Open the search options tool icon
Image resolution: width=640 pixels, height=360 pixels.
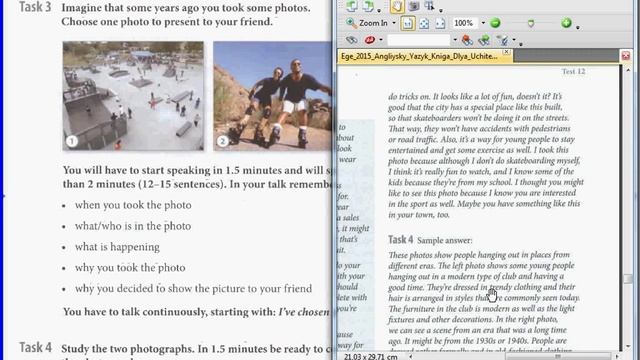503,40
